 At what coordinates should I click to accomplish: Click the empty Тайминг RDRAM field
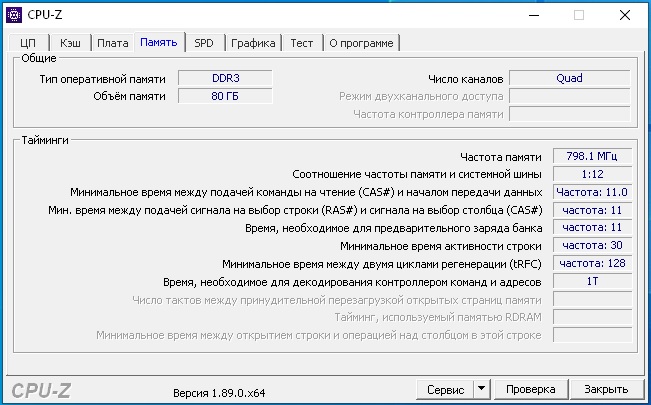pos(592,317)
